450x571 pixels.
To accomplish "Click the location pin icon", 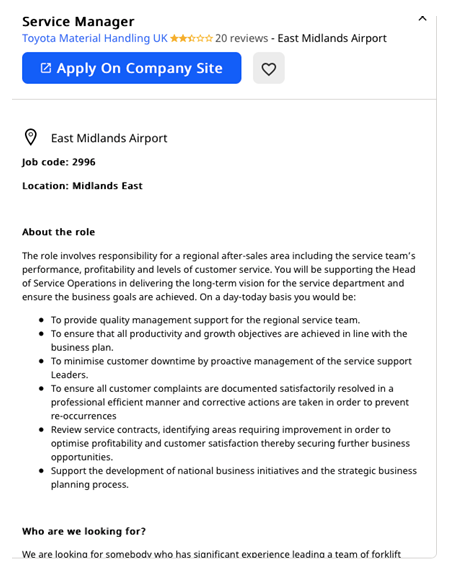I will click(x=31, y=138).
